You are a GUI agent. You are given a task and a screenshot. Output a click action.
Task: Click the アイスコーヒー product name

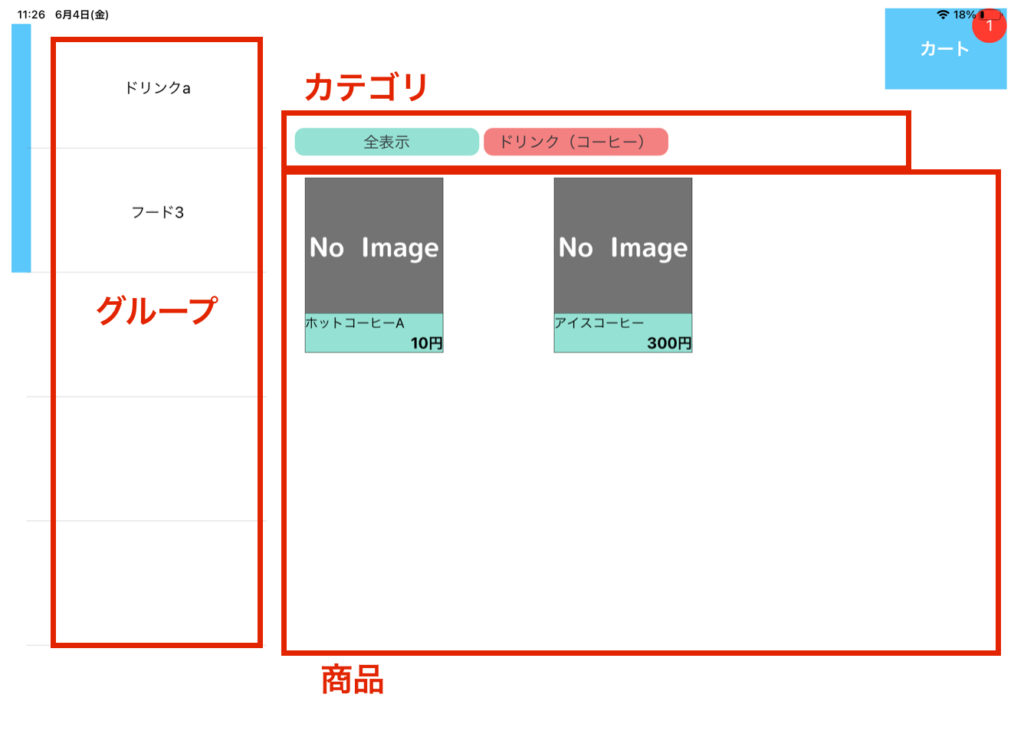coord(598,323)
